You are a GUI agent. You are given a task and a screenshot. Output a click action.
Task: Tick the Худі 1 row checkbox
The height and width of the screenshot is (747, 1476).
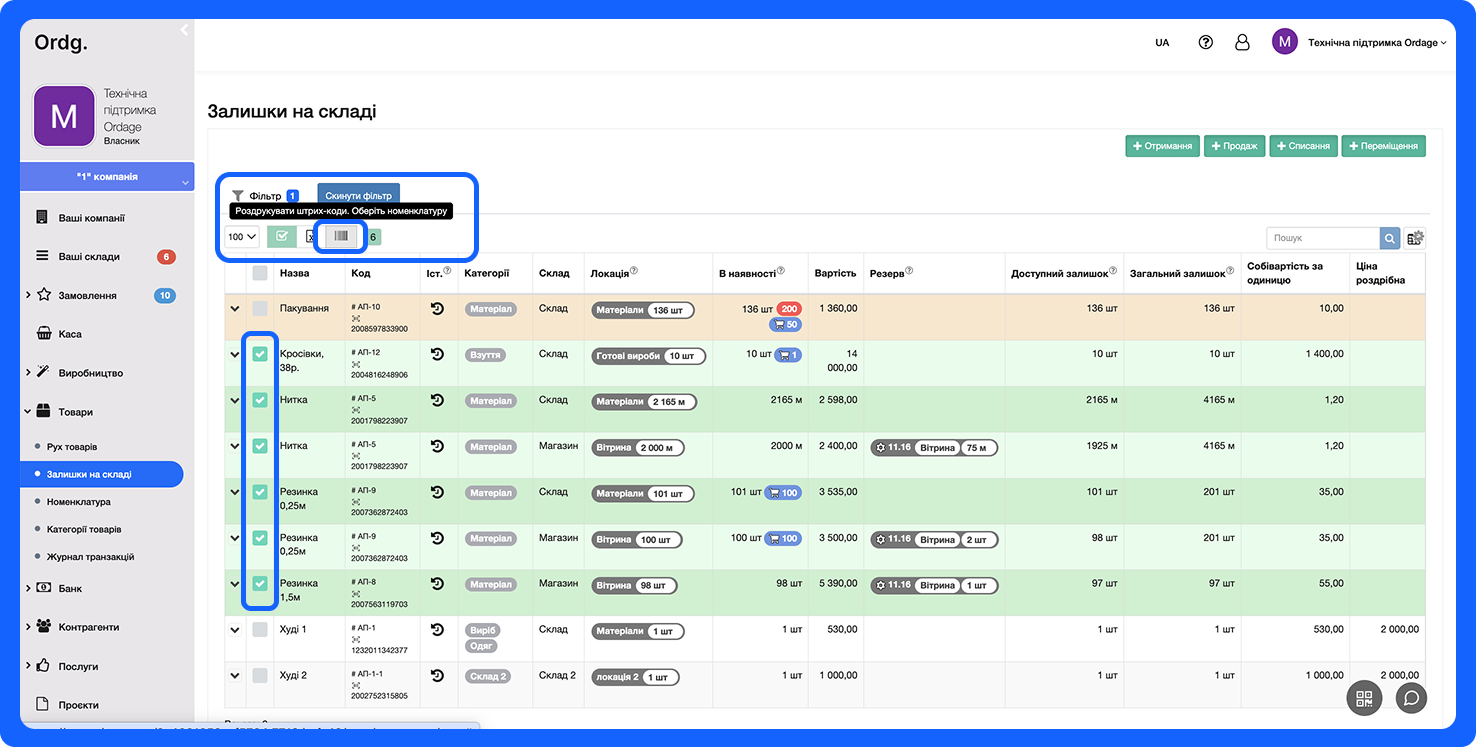point(260,630)
